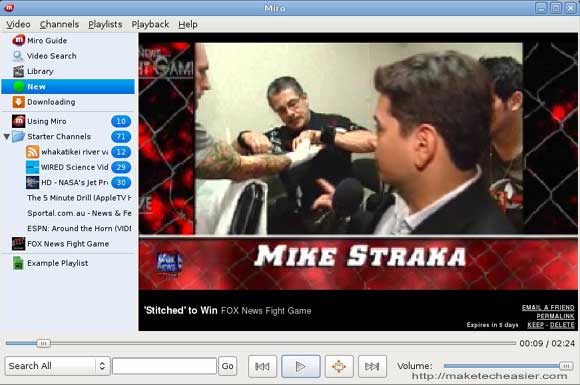Screen dimensions: 580x385
Task: Select the HD - NASA's Jet label
Action: pos(74,182)
